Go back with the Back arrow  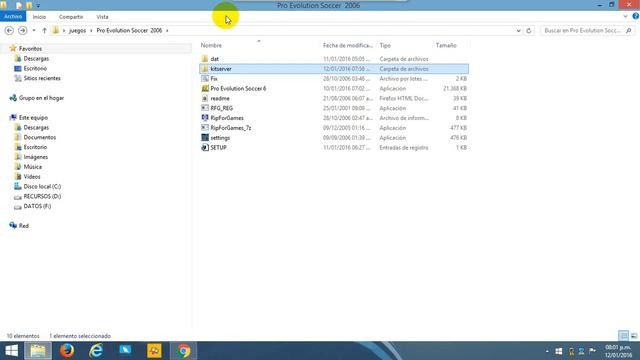tap(9, 31)
